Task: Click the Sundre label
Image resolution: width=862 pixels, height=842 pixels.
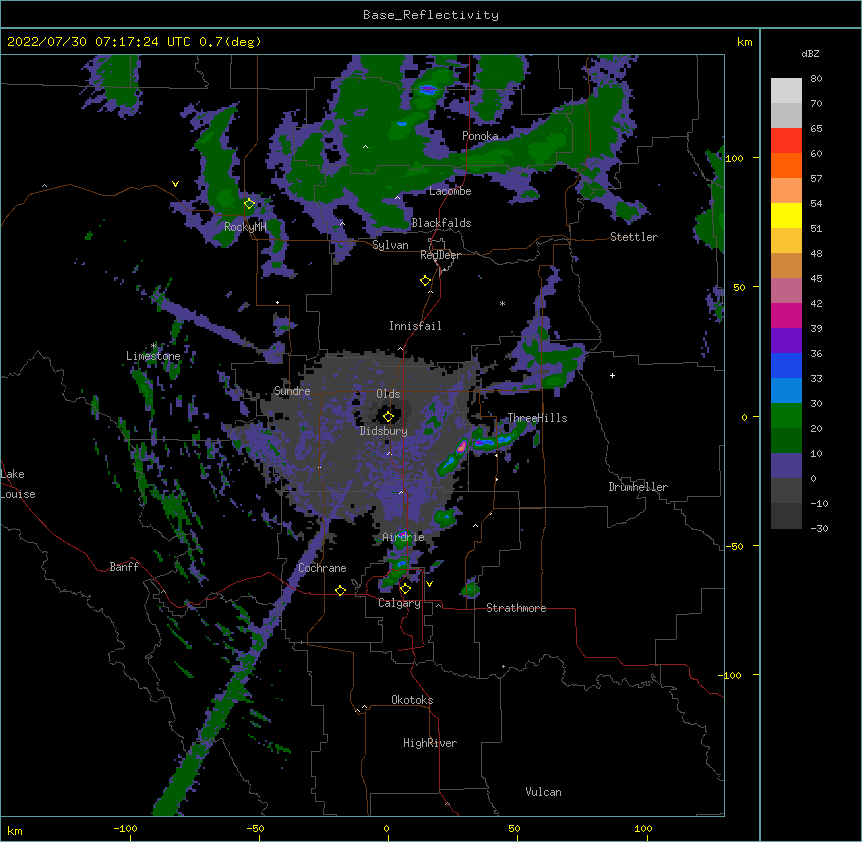Action: (x=292, y=391)
